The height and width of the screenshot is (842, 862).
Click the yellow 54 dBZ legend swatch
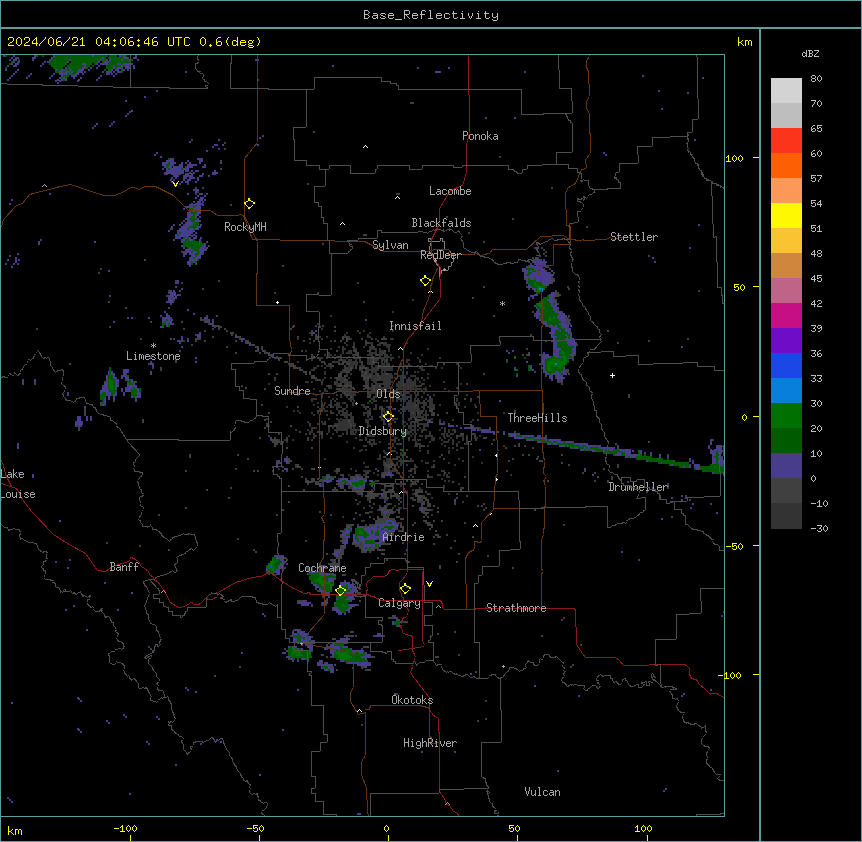pyautogui.click(x=786, y=215)
